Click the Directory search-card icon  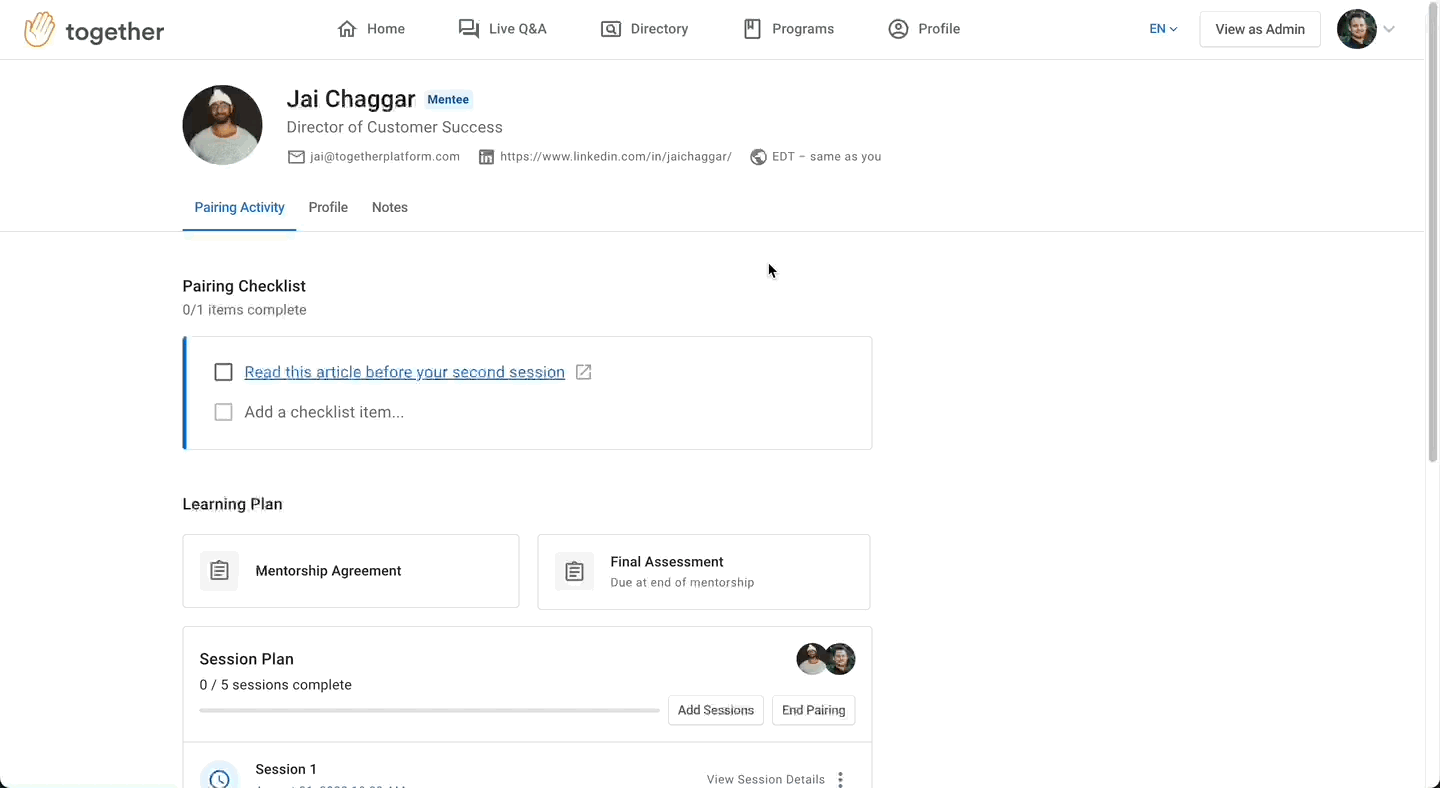click(610, 29)
